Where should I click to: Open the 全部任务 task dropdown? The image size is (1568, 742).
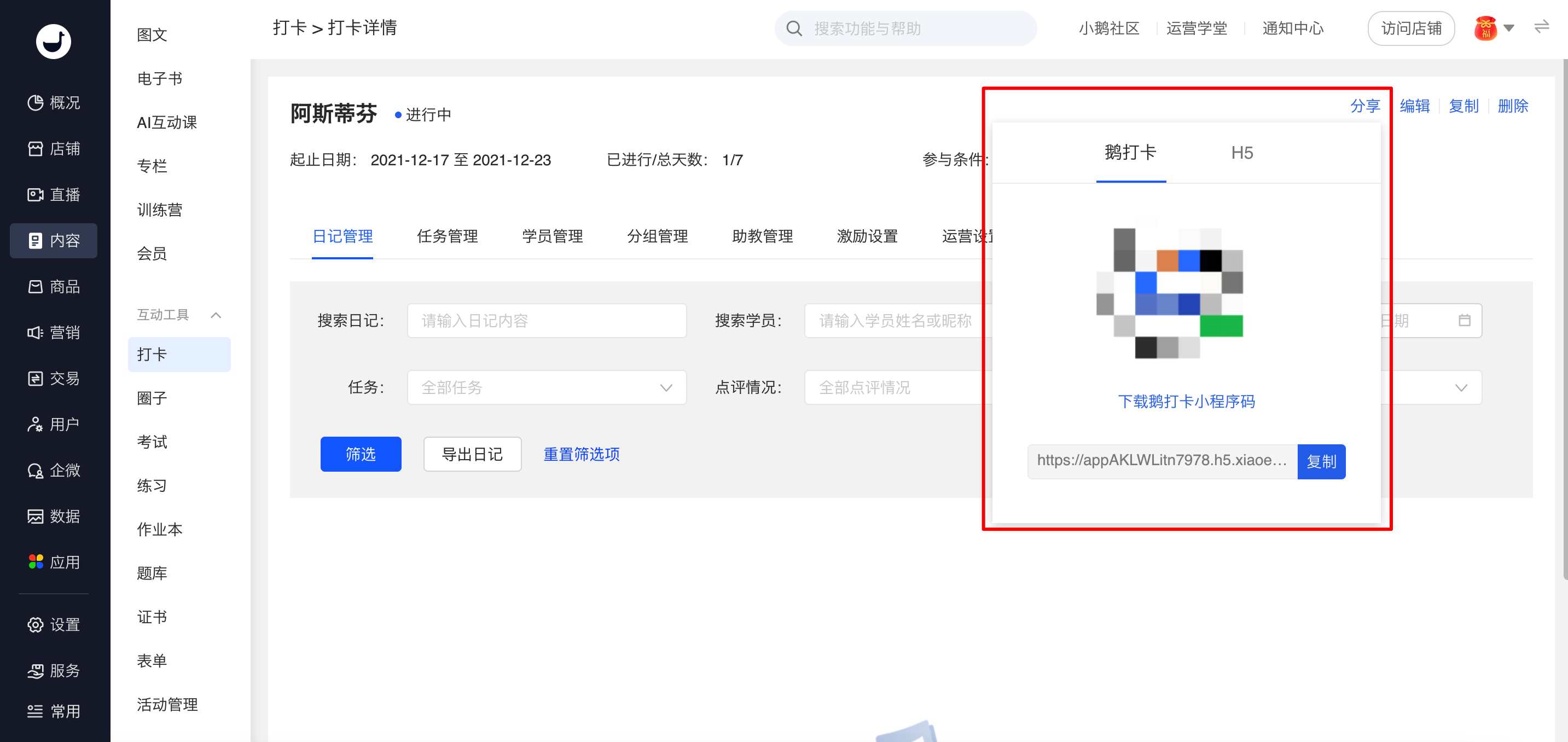[546, 388]
